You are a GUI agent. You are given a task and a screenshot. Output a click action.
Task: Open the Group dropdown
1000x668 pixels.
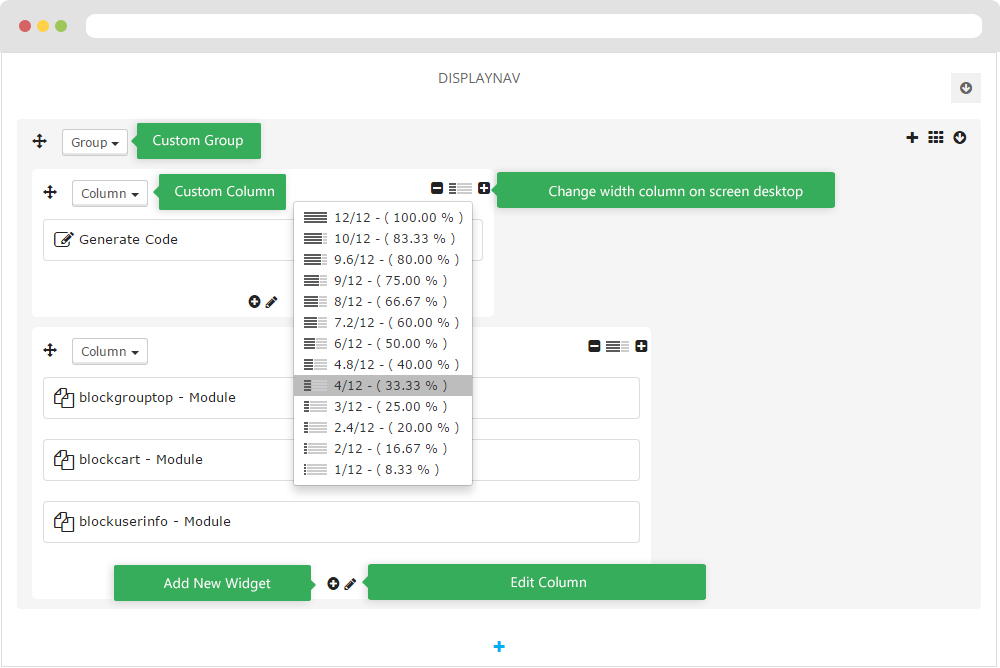[x=95, y=143]
